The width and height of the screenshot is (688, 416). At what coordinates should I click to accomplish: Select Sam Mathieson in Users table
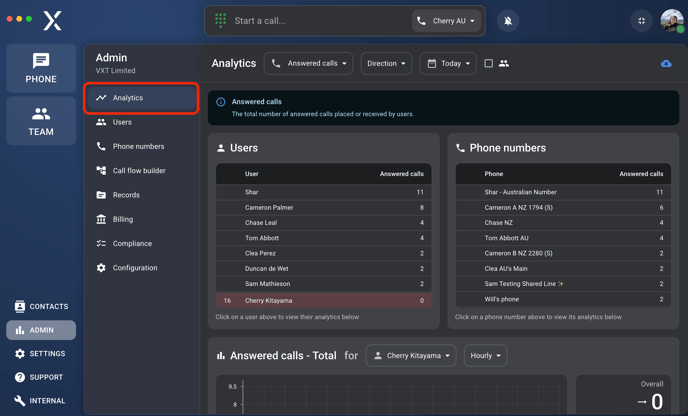pos(323,284)
